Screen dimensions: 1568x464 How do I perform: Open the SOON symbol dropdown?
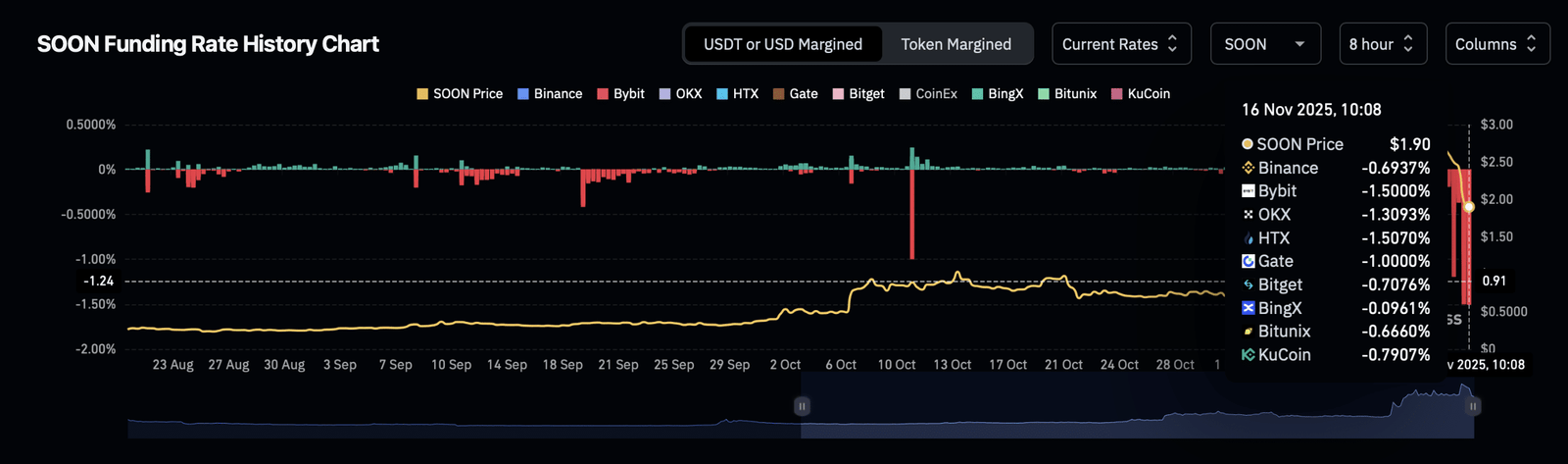pyautogui.click(x=1265, y=44)
